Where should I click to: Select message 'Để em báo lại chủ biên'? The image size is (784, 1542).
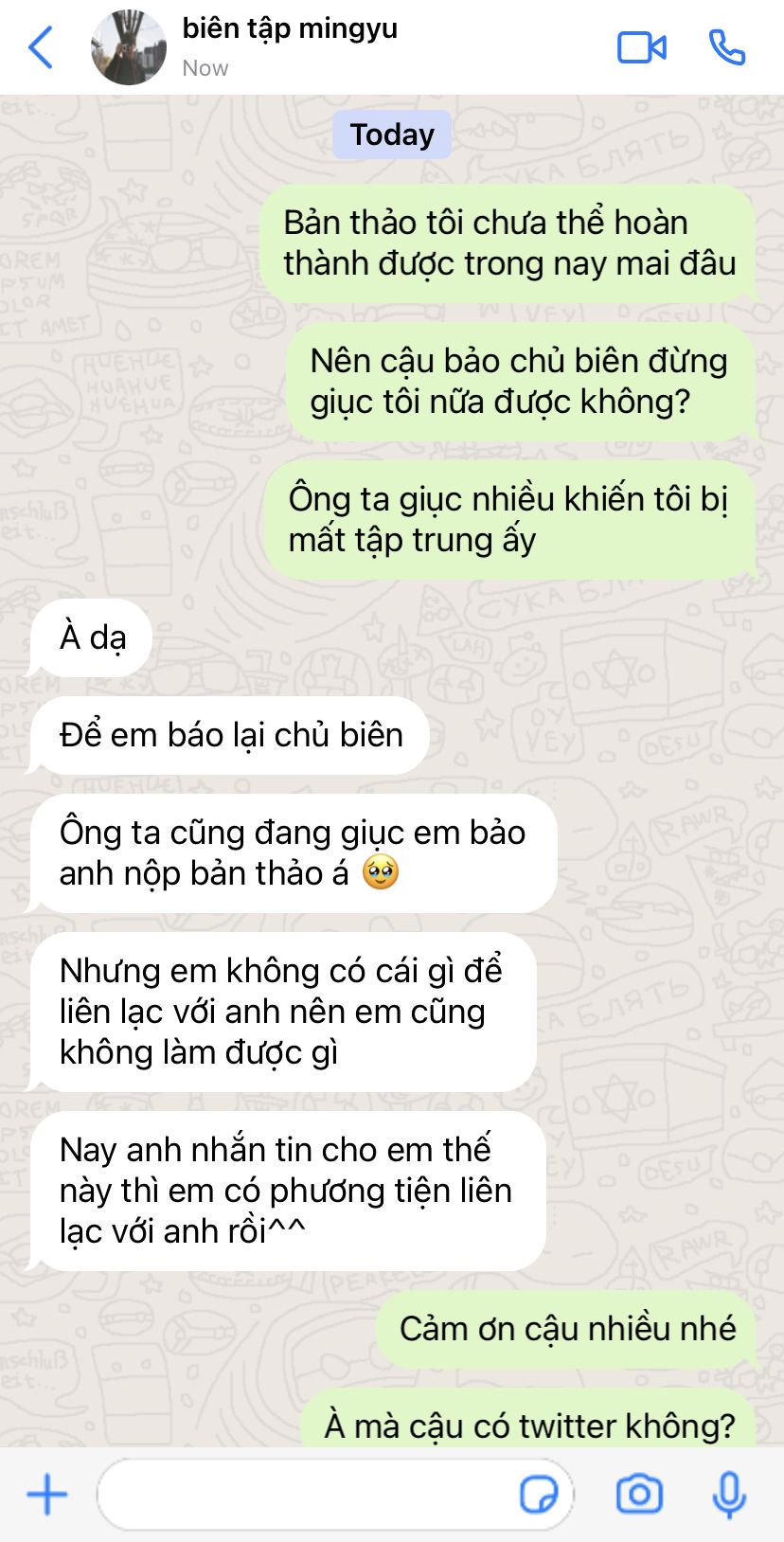pyautogui.click(x=229, y=735)
